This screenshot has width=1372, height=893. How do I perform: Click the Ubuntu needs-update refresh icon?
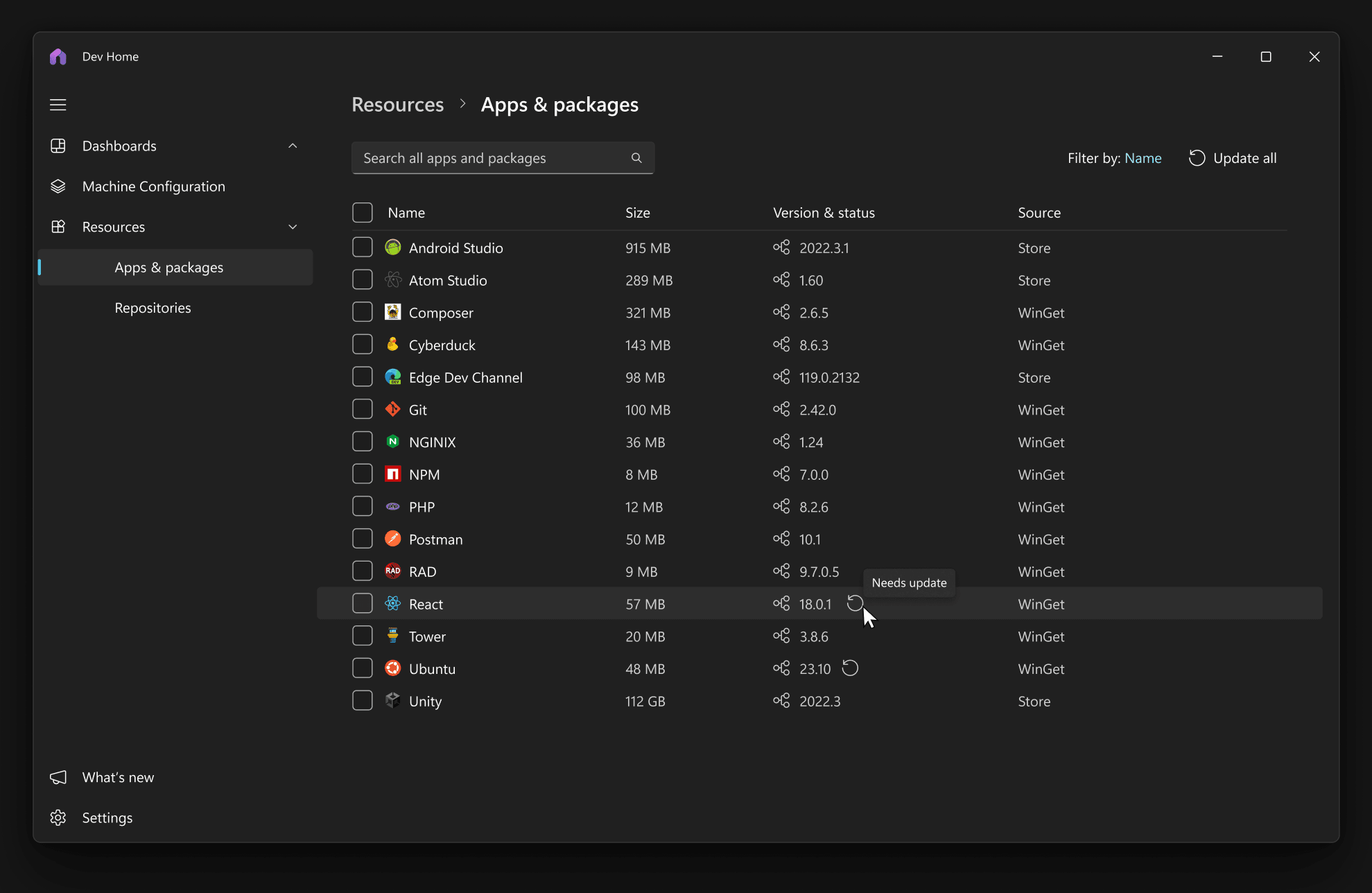850,668
